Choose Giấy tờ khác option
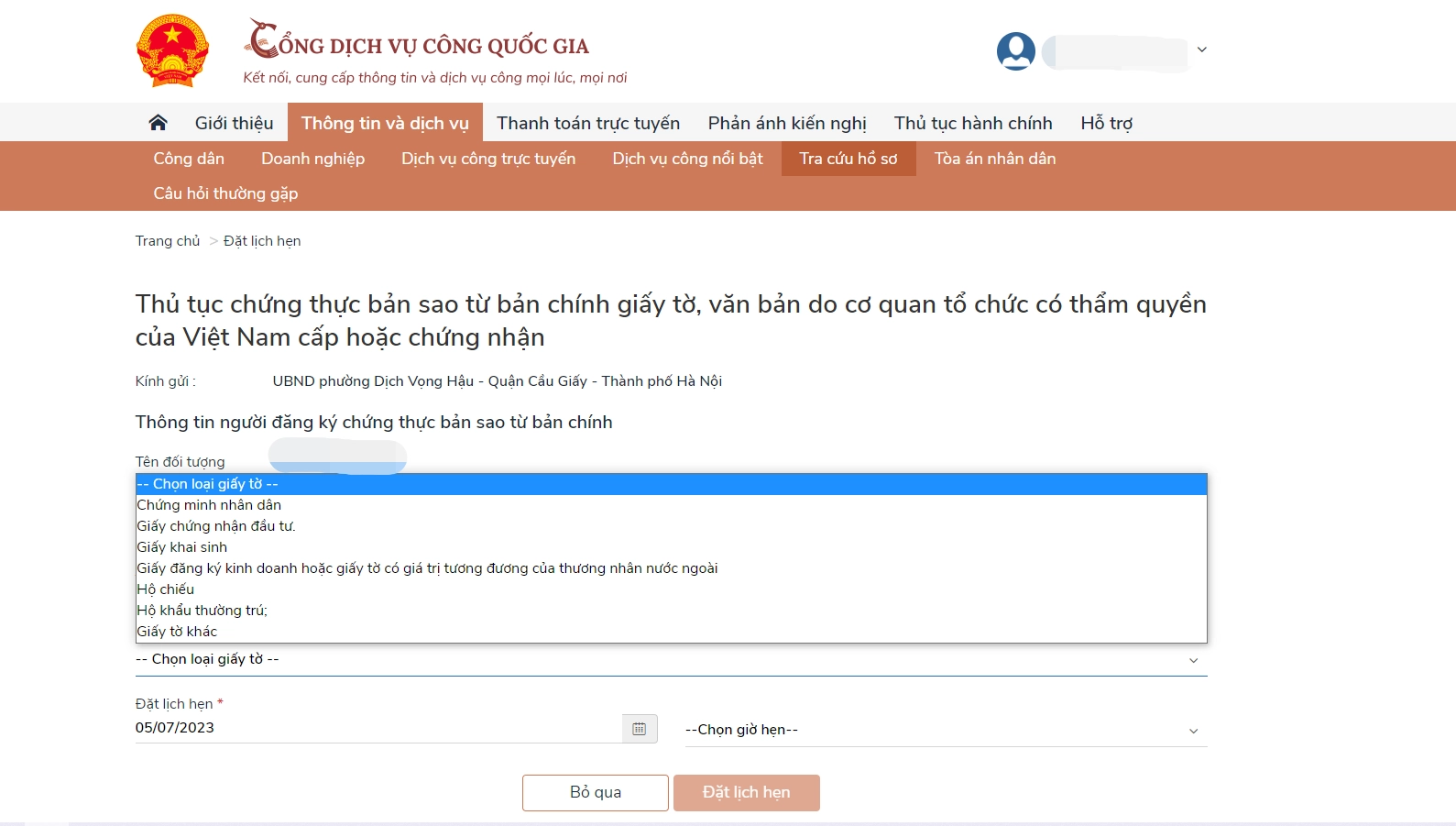This screenshot has height=826, width=1456. point(672,632)
